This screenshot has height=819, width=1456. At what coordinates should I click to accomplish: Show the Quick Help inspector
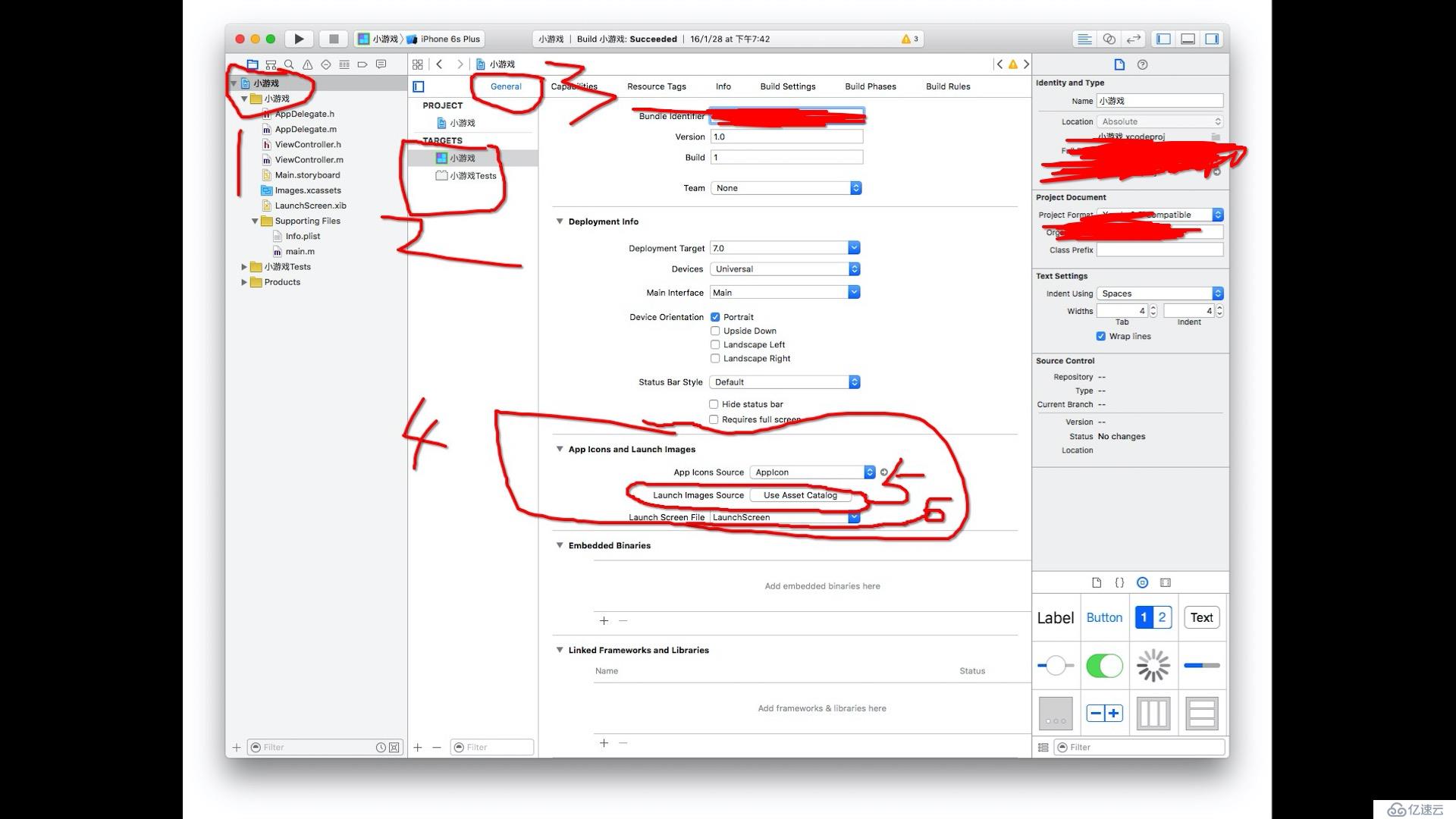(1143, 64)
